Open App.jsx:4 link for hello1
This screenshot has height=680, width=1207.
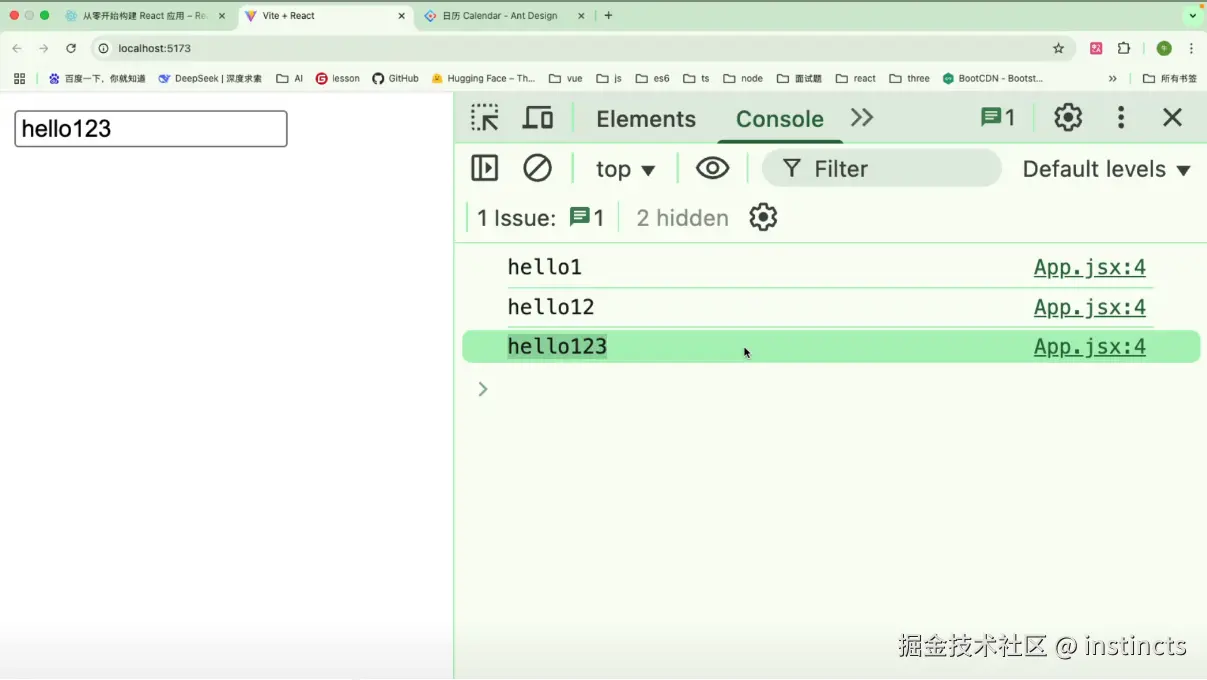coord(1090,268)
